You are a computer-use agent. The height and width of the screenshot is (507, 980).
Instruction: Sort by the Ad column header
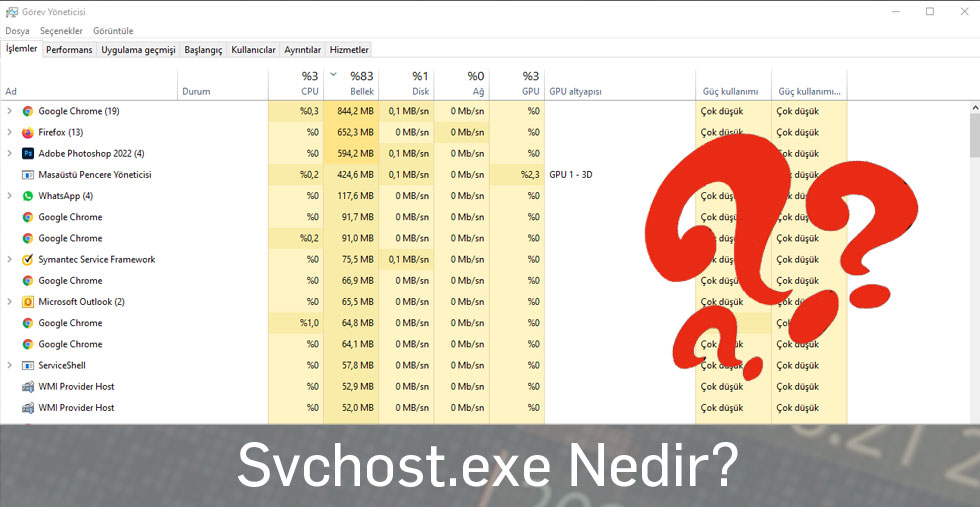pos(89,84)
